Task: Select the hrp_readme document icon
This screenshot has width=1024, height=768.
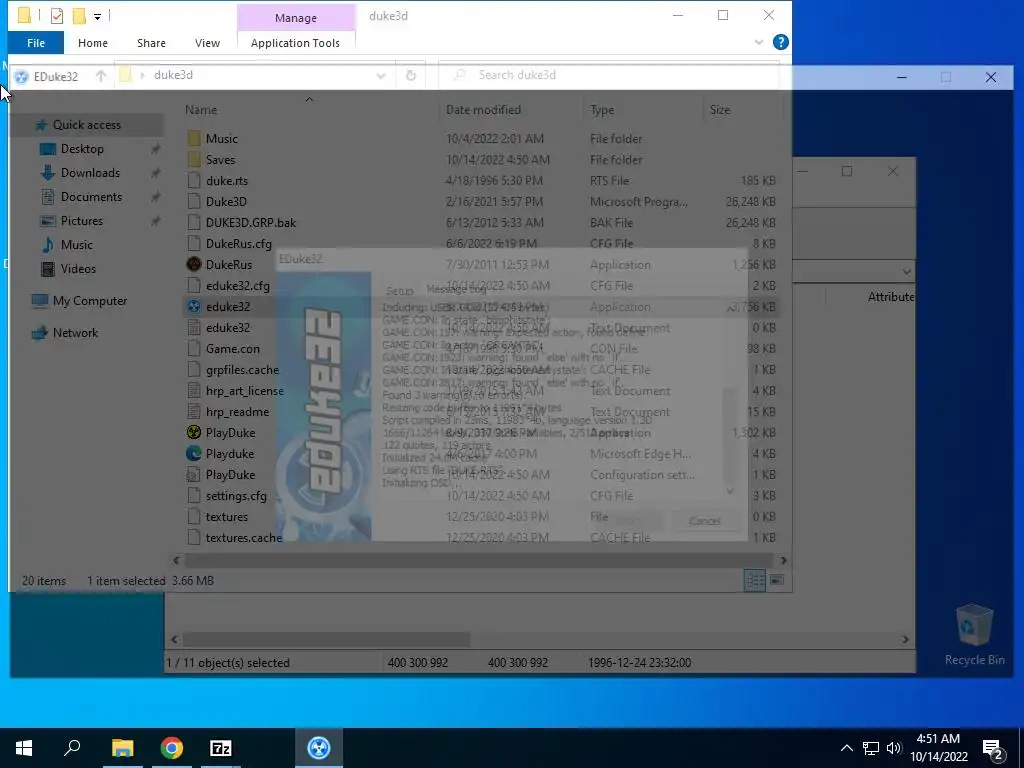Action: point(194,411)
